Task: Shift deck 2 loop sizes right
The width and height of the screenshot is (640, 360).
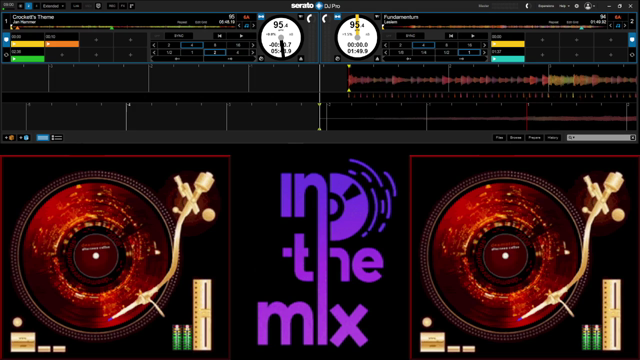Action: point(484,45)
